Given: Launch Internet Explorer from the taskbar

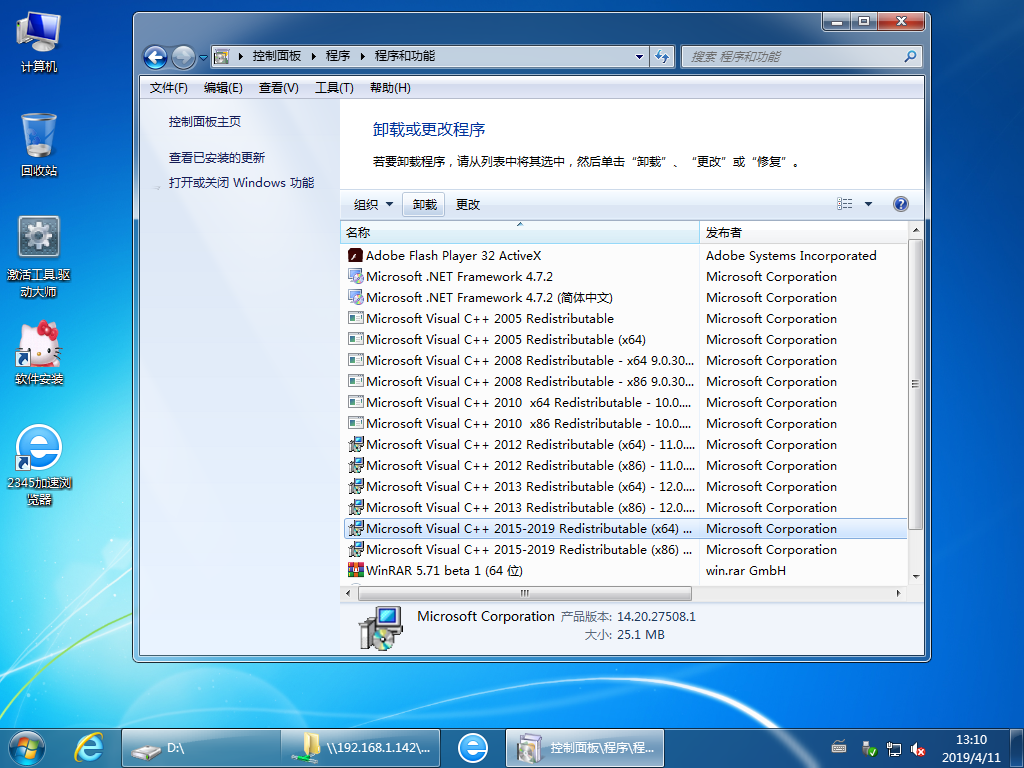Looking at the screenshot, I should coord(89,748).
